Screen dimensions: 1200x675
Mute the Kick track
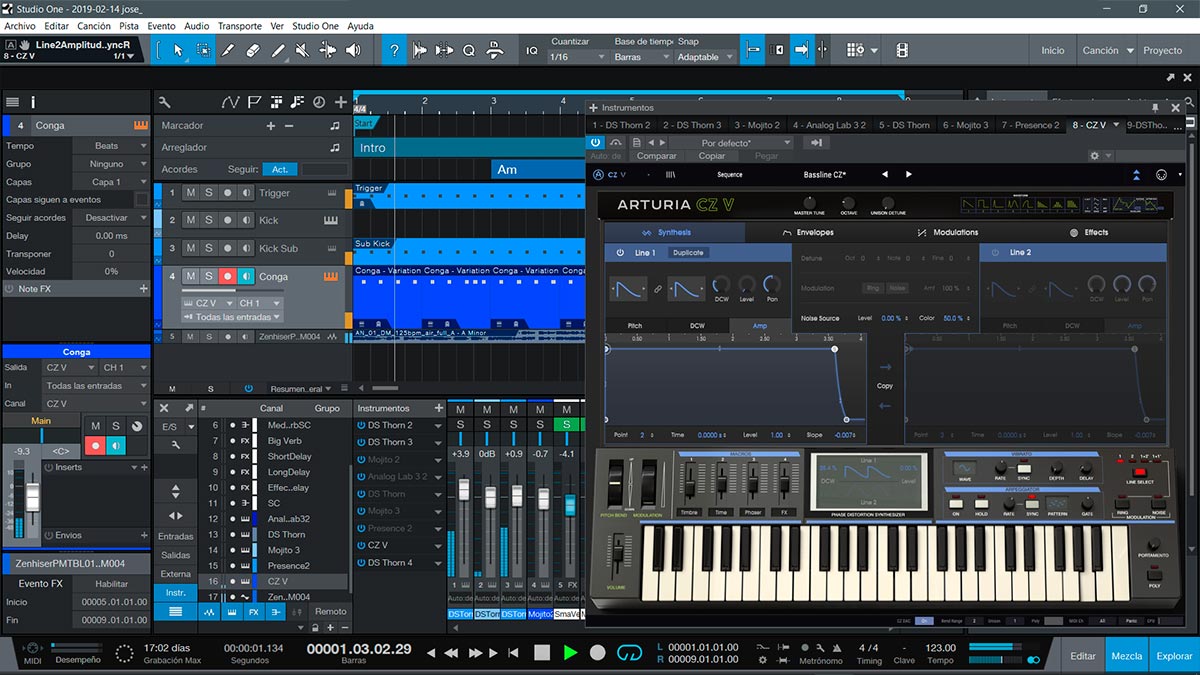191,220
